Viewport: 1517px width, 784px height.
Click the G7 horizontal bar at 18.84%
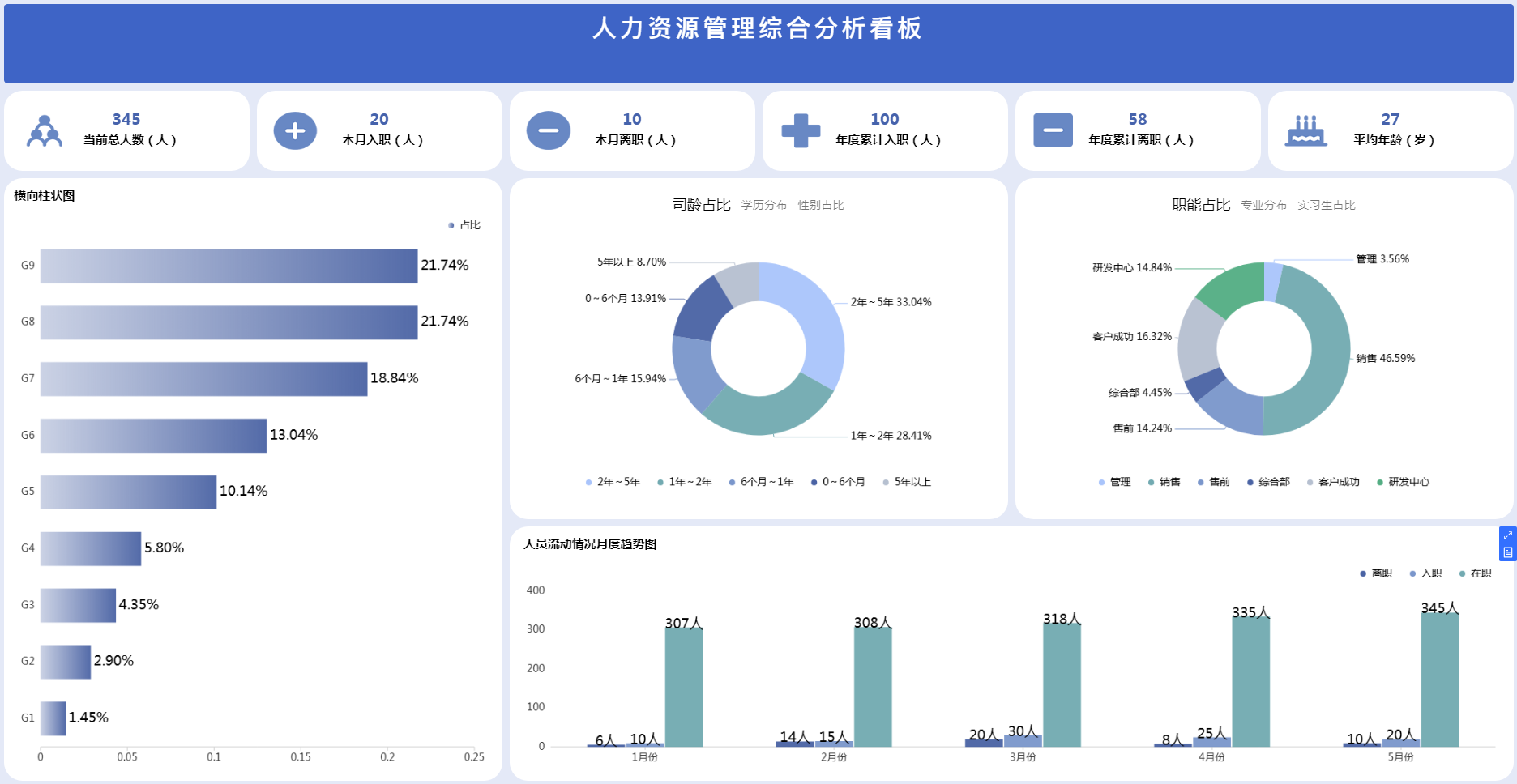point(203,379)
